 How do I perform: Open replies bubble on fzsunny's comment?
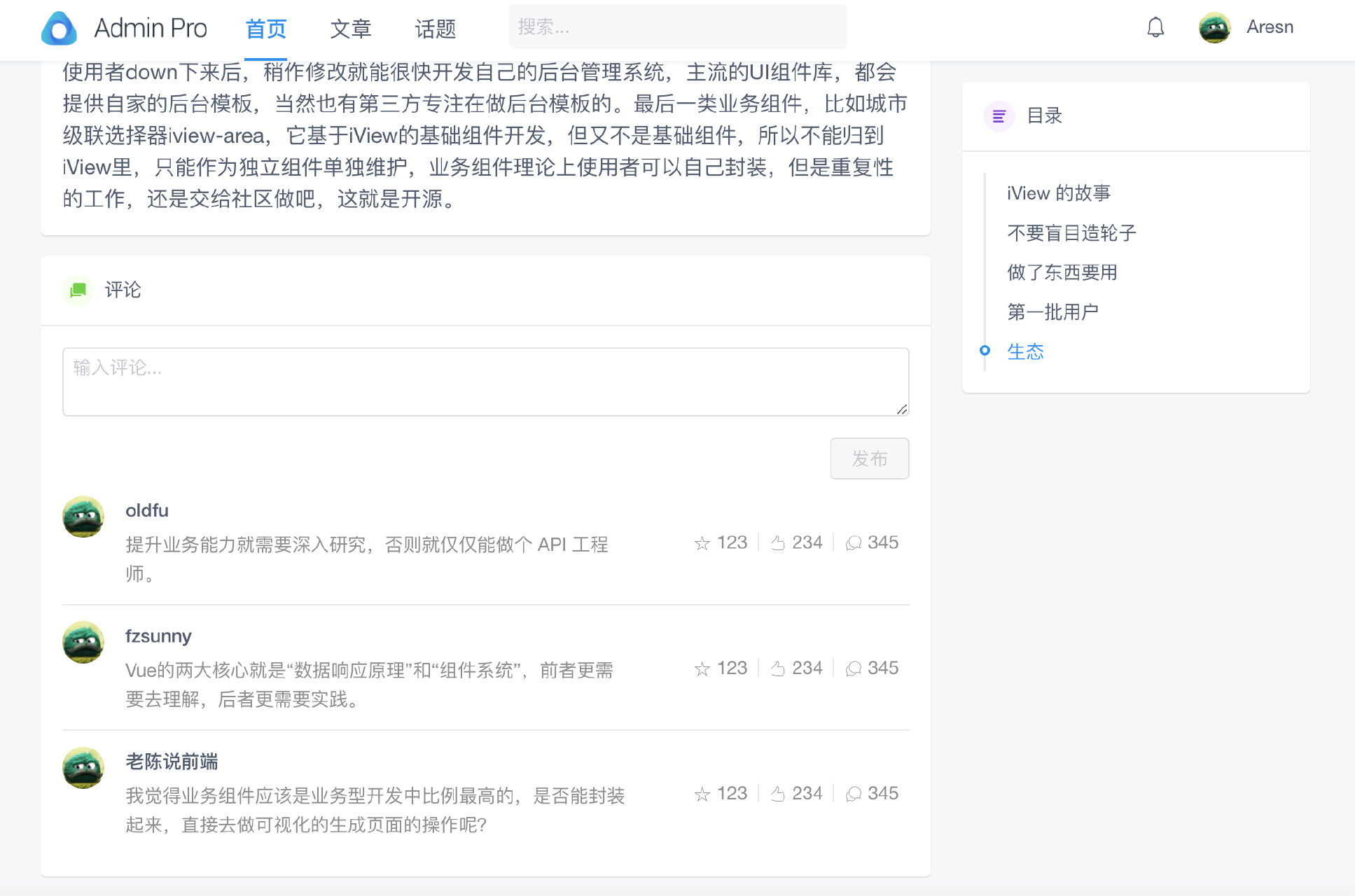(x=853, y=668)
